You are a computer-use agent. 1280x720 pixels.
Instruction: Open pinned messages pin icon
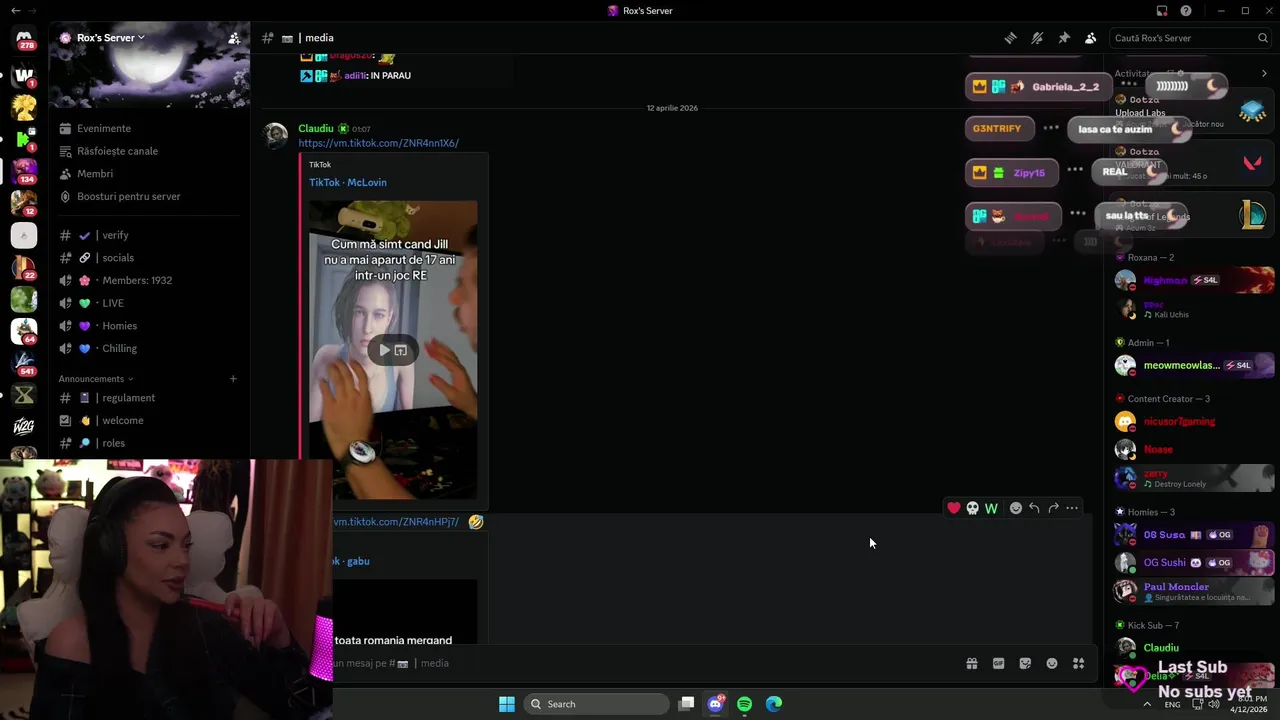1064,38
